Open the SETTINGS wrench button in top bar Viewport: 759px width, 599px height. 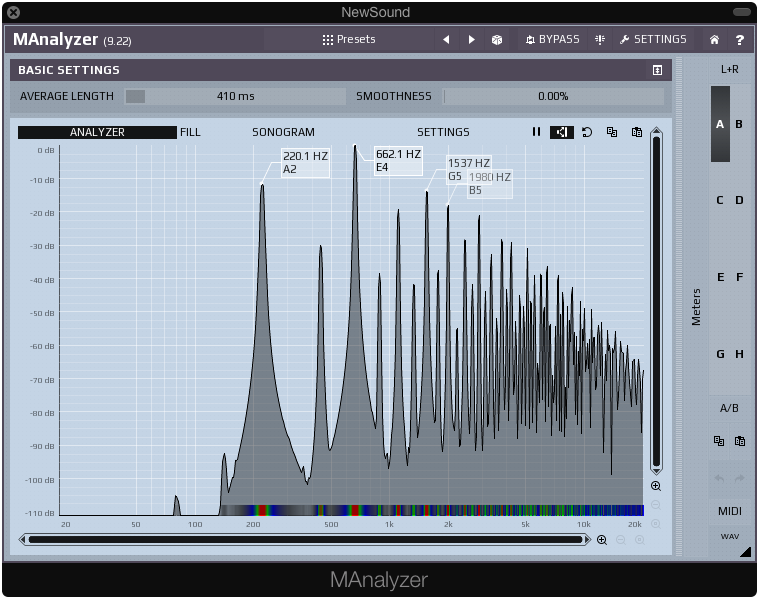[653, 39]
